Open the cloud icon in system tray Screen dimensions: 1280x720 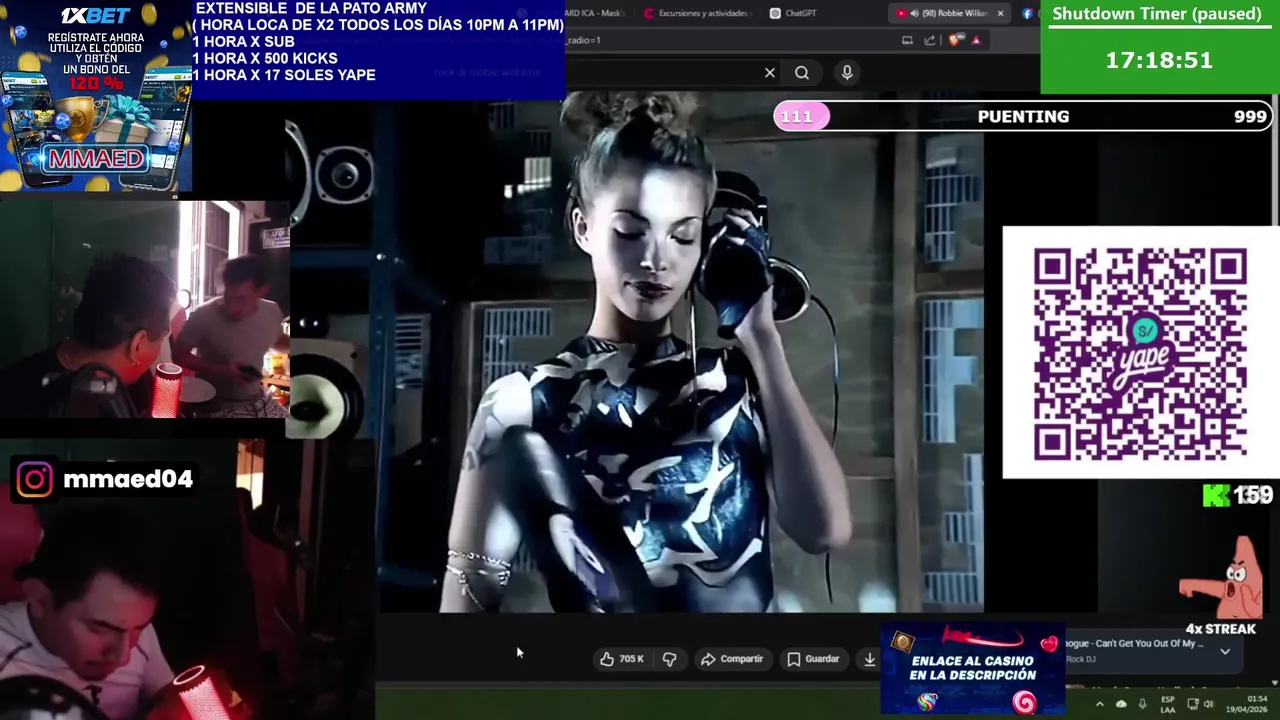click(1121, 704)
